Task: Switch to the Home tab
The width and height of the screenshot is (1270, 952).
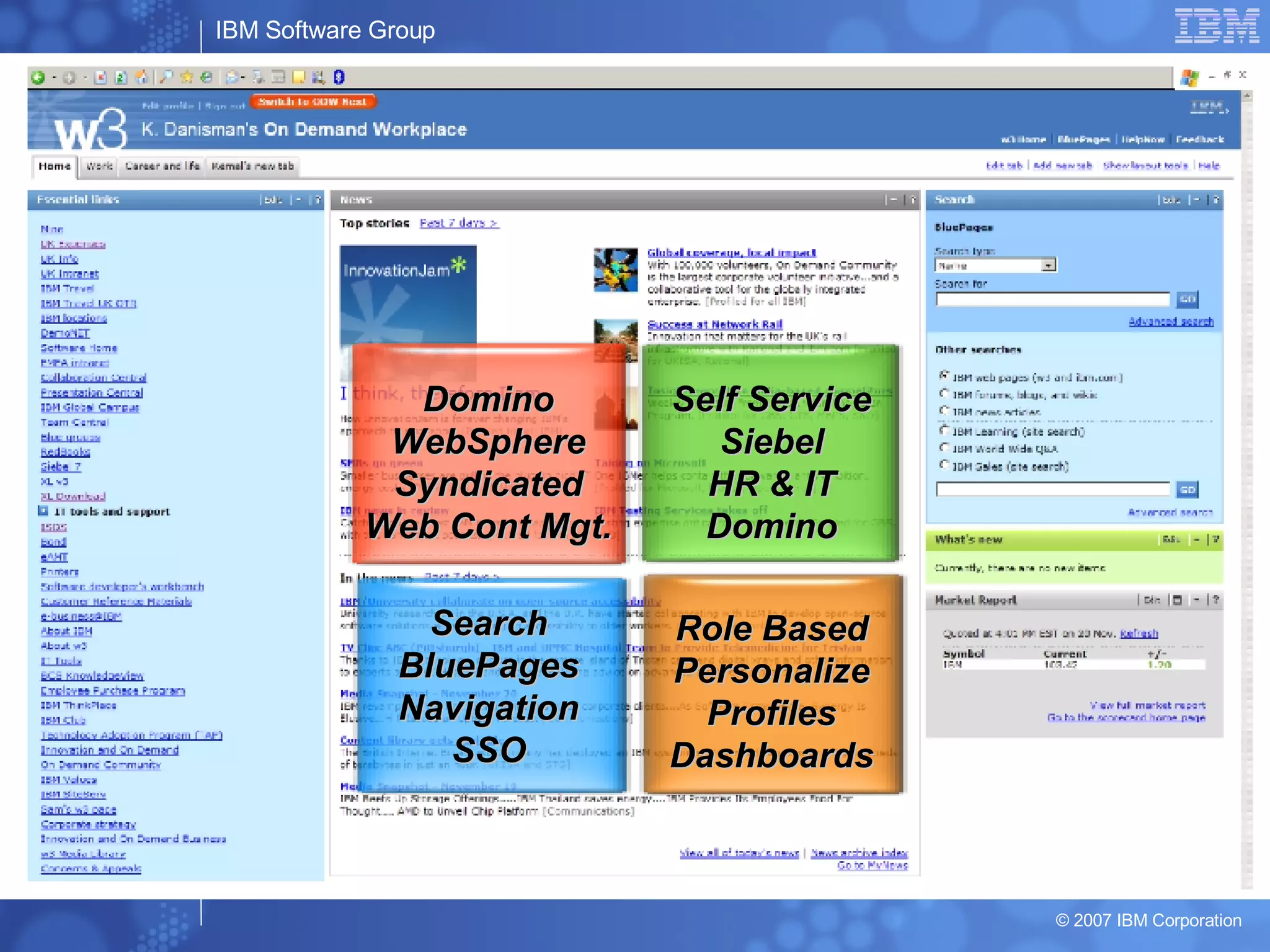Action: 54,166
